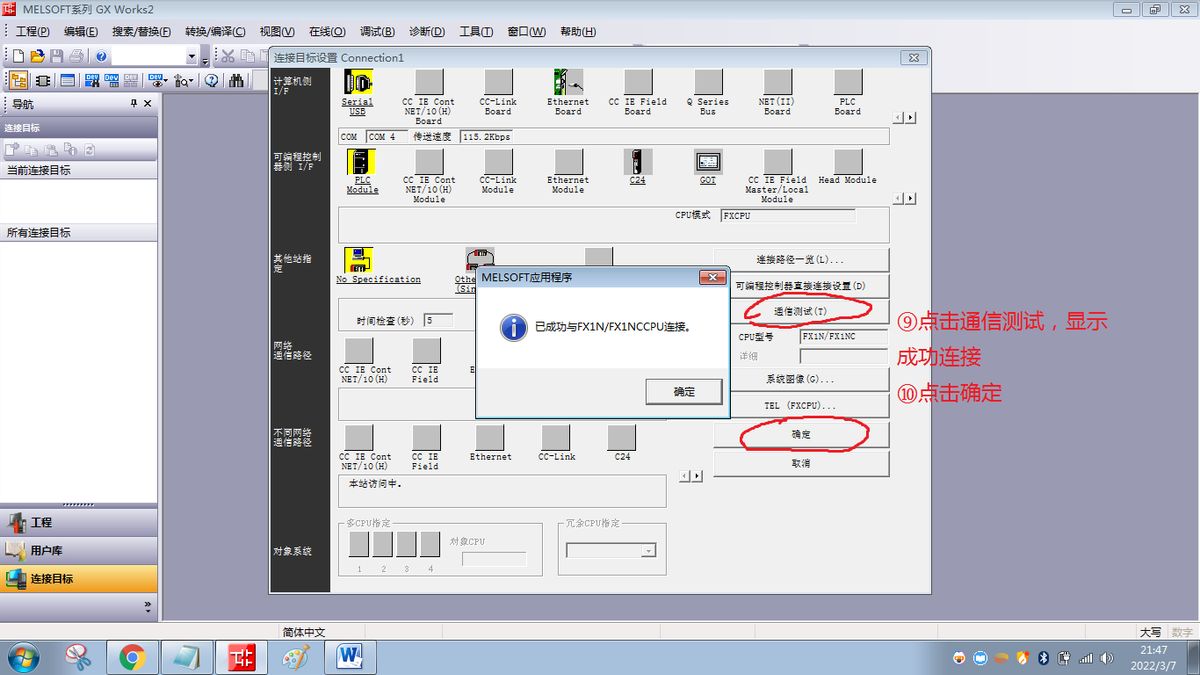Image resolution: width=1200 pixels, height=675 pixels.
Task: Select the PLC Module icon
Action: [361, 162]
